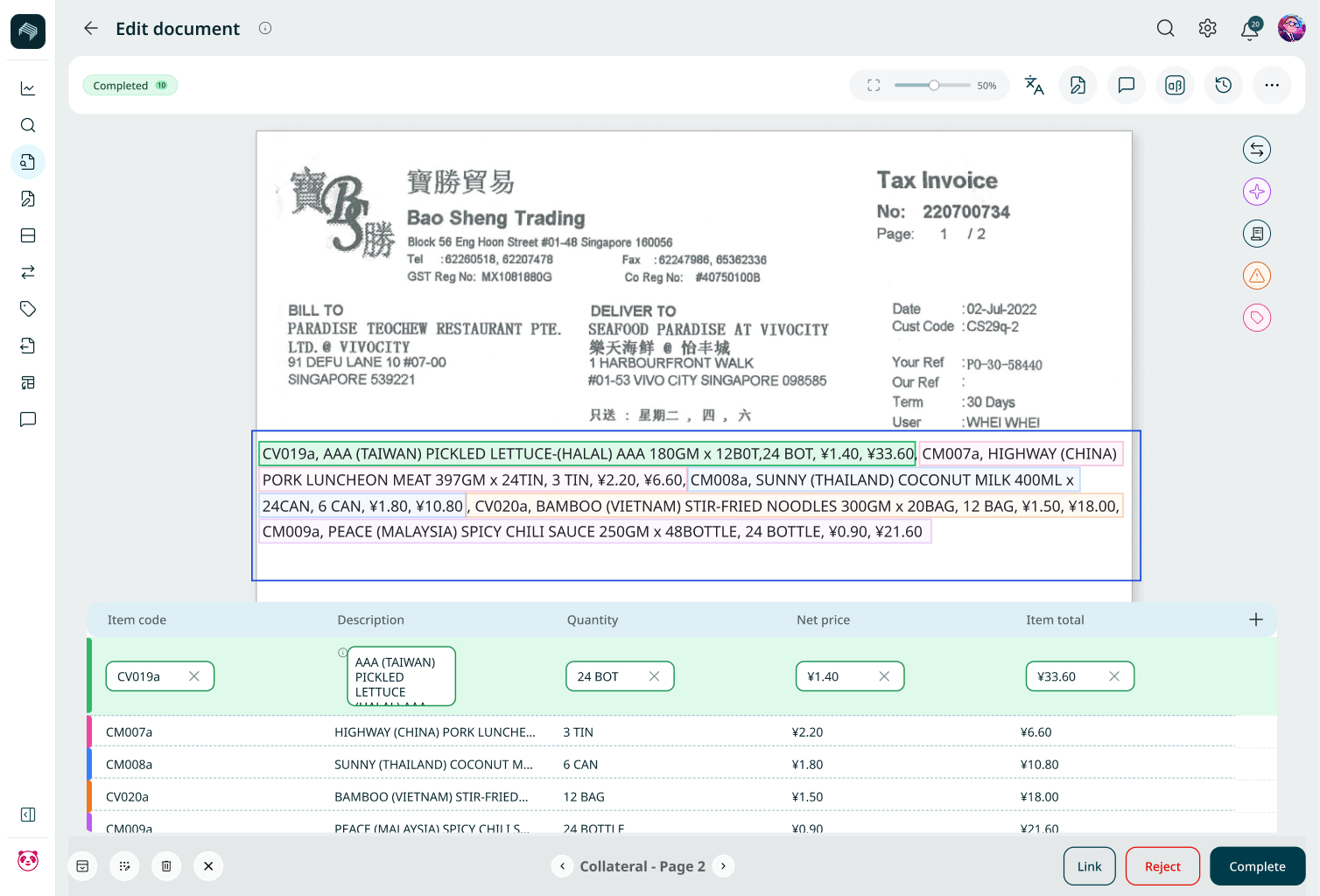The image size is (1320, 896).
Task: Click the Complete button
Action: 1258,866
